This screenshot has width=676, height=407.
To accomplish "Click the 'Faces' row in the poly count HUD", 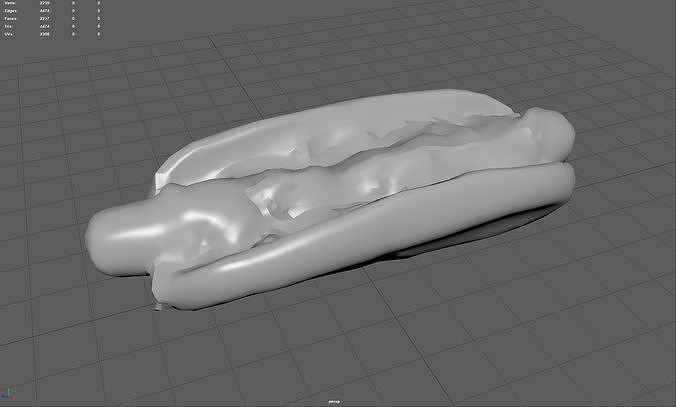I will tap(52, 19).
